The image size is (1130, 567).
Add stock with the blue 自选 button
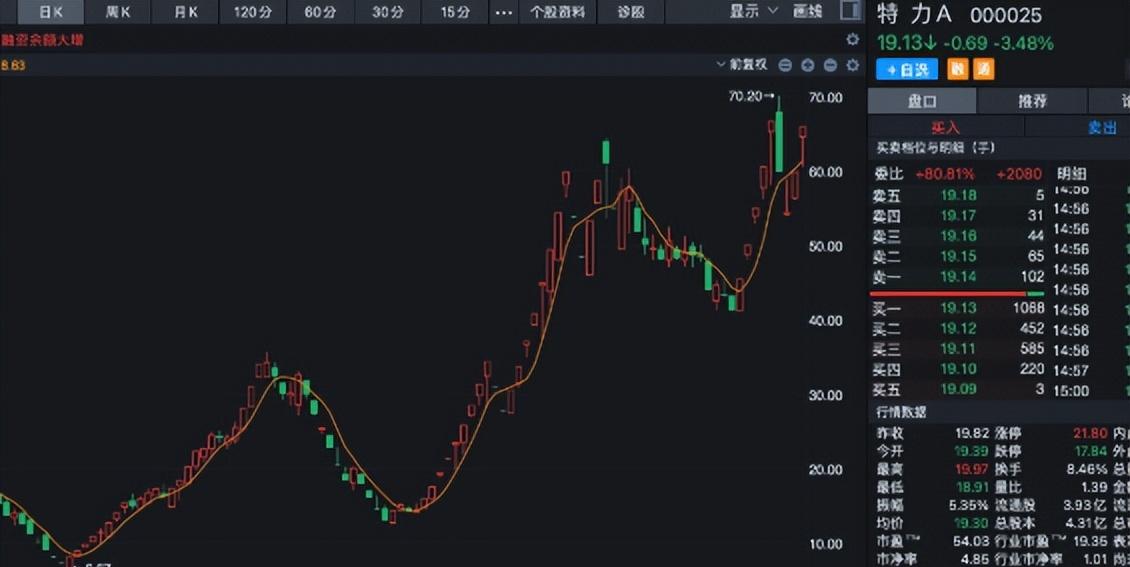click(907, 69)
